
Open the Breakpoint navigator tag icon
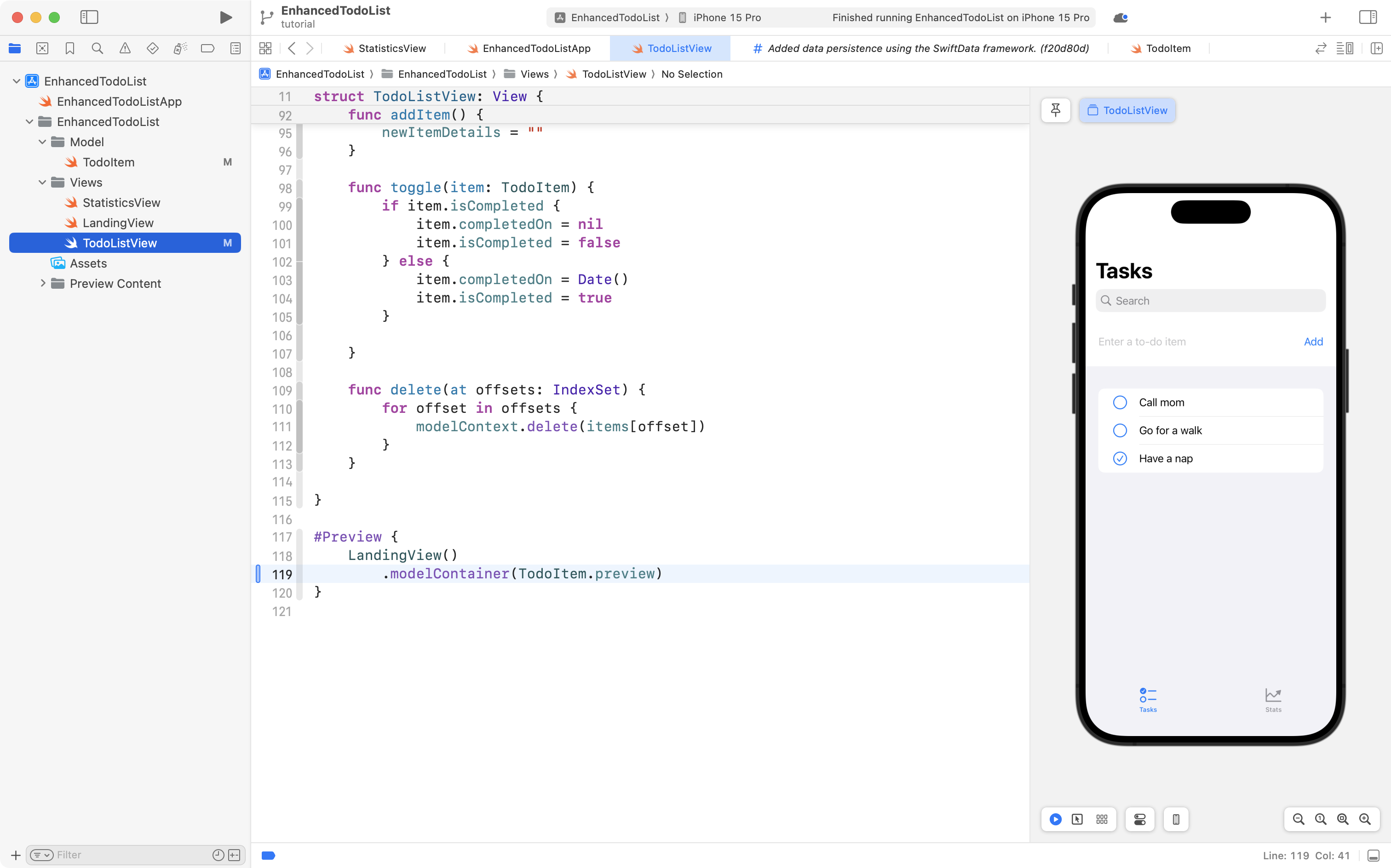click(x=207, y=48)
